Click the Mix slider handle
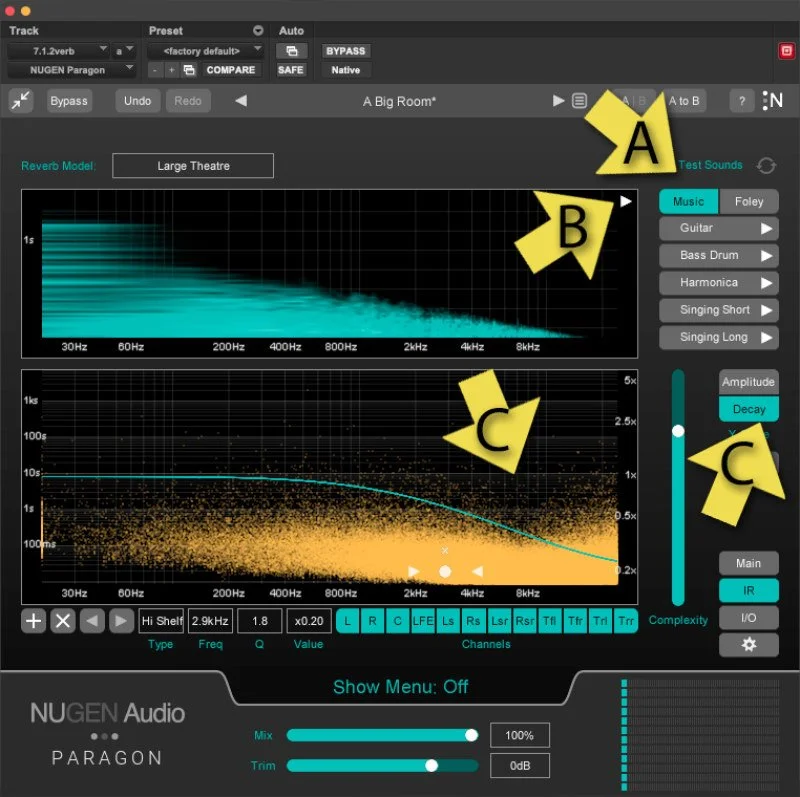800x797 pixels. click(471, 735)
